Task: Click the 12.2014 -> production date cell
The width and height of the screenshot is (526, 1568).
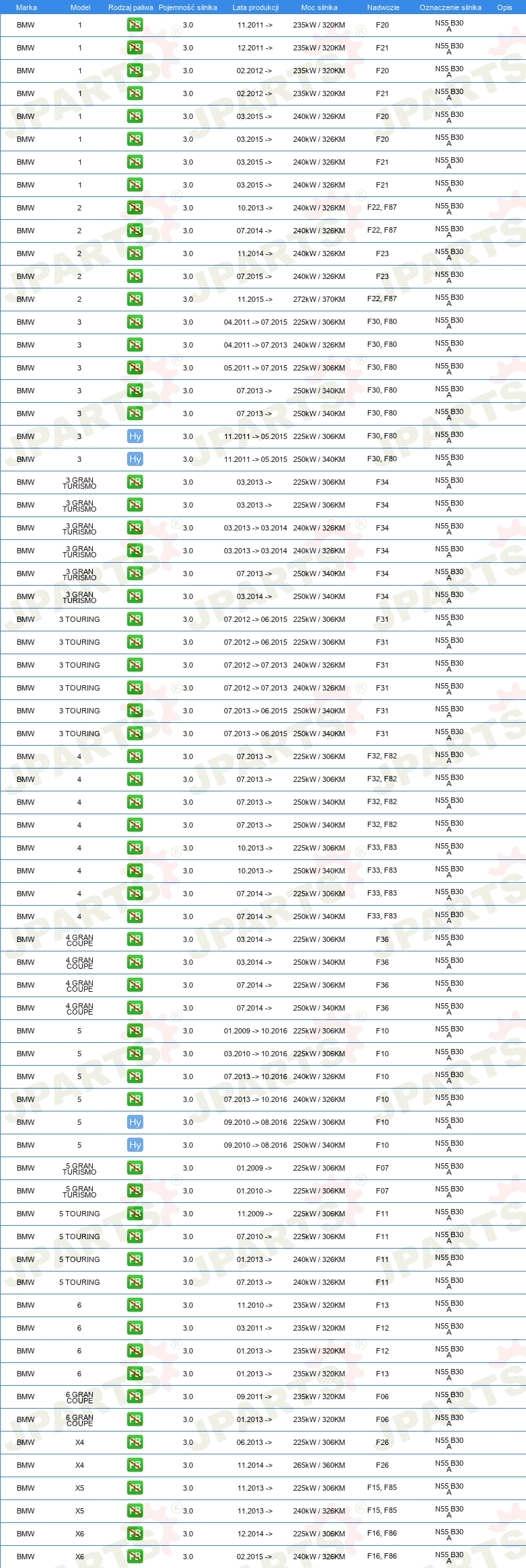Action: pyautogui.click(x=255, y=1534)
